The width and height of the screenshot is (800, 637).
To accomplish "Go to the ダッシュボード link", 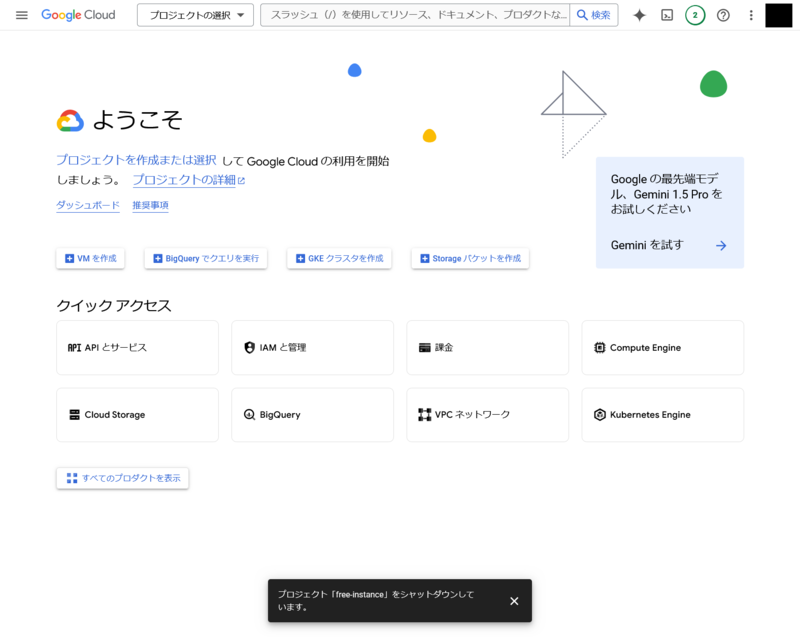I will click(88, 205).
